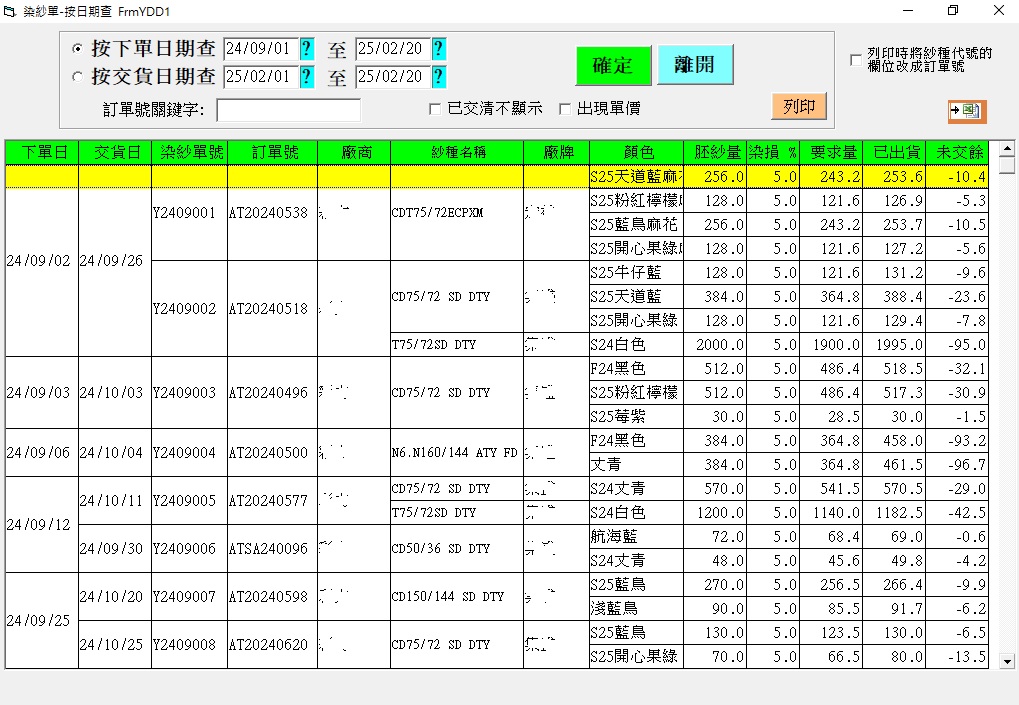Click the 染損 % column header

773,153
